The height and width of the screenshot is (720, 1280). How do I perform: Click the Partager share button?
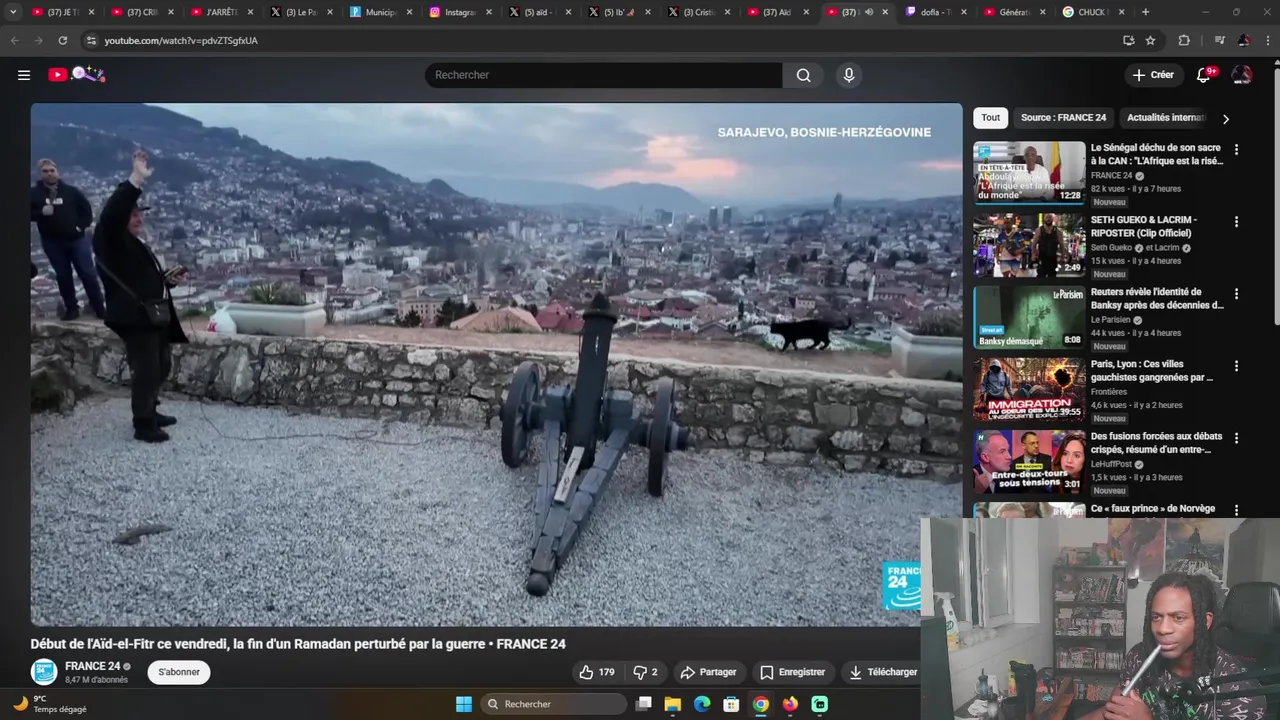[708, 672]
